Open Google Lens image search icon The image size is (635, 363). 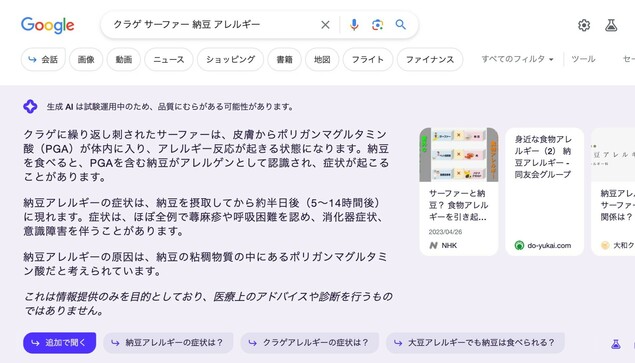(377, 25)
